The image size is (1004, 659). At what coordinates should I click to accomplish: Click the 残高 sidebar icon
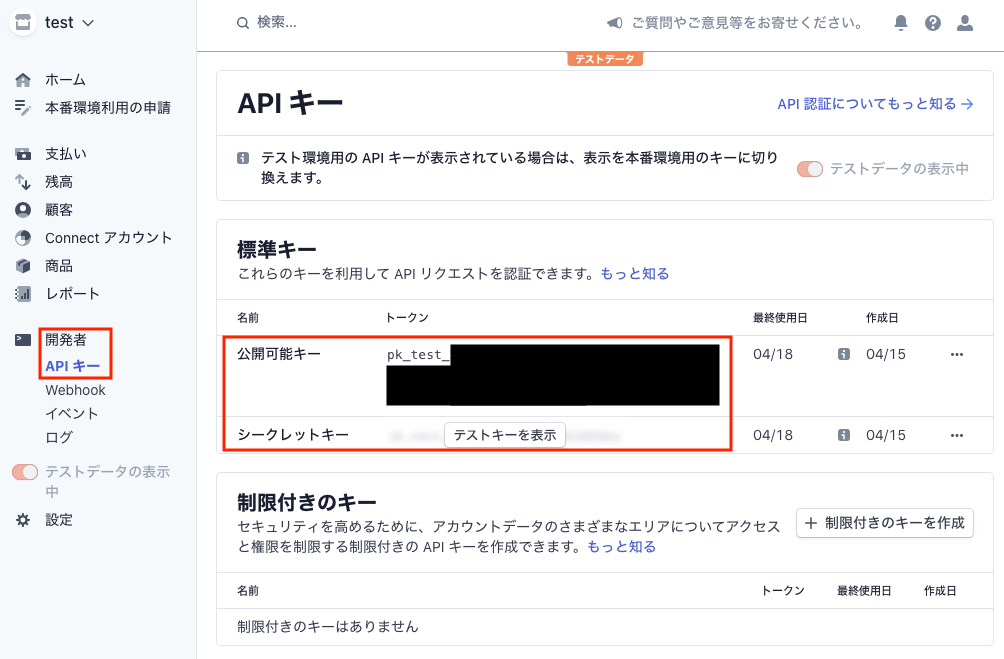21,182
